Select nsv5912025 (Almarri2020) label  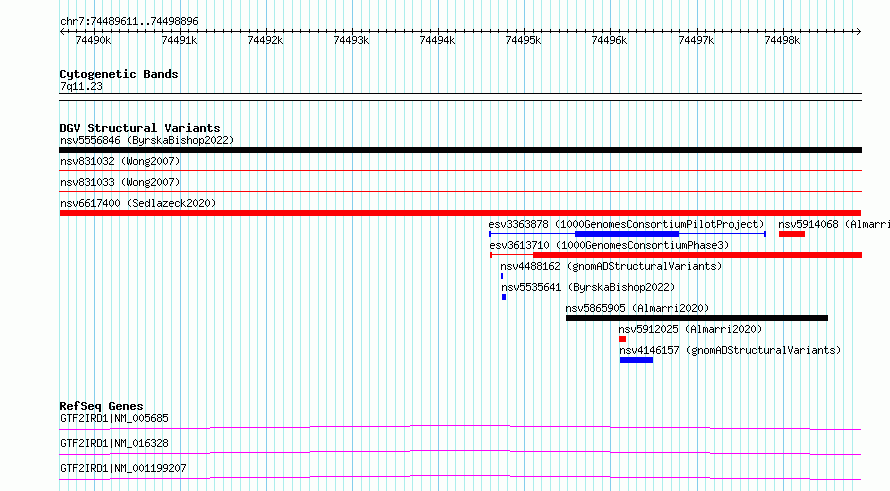(690, 329)
